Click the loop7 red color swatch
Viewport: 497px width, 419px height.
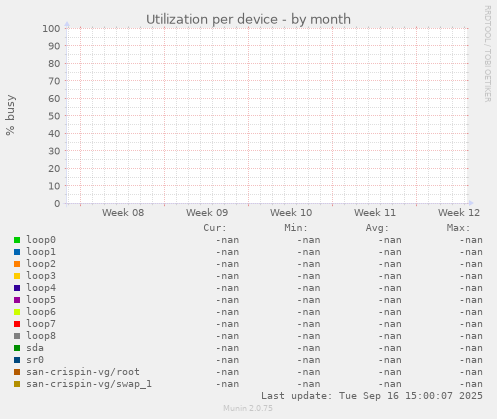point(17,324)
